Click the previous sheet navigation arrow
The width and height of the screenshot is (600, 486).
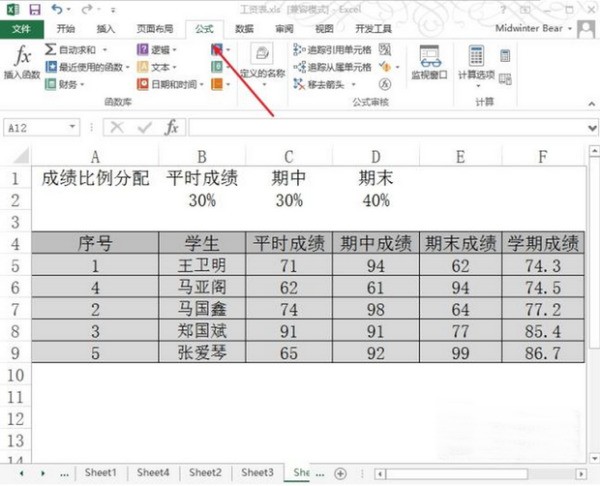(x=21, y=473)
